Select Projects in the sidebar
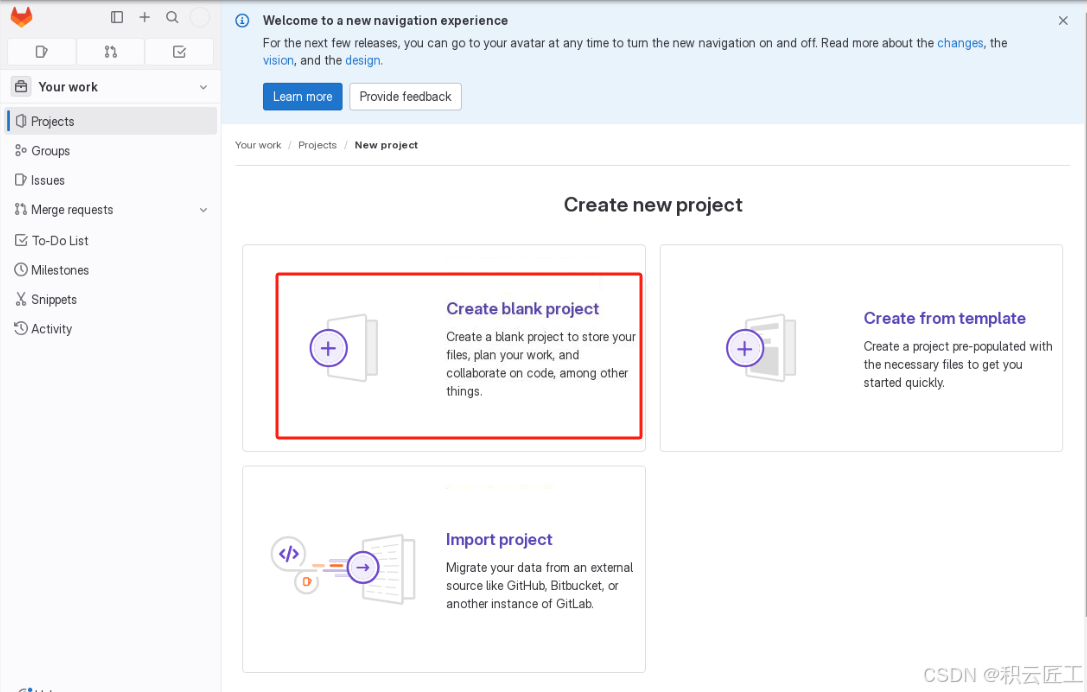This screenshot has width=1087, height=692. pyautogui.click(x=112, y=121)
